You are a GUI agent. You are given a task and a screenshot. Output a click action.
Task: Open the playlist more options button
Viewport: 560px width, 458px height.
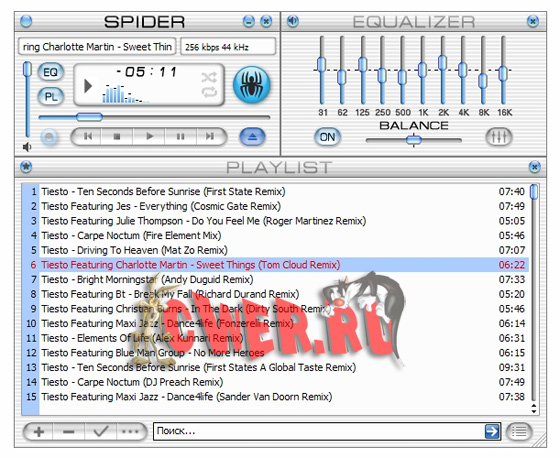[130, 432]
